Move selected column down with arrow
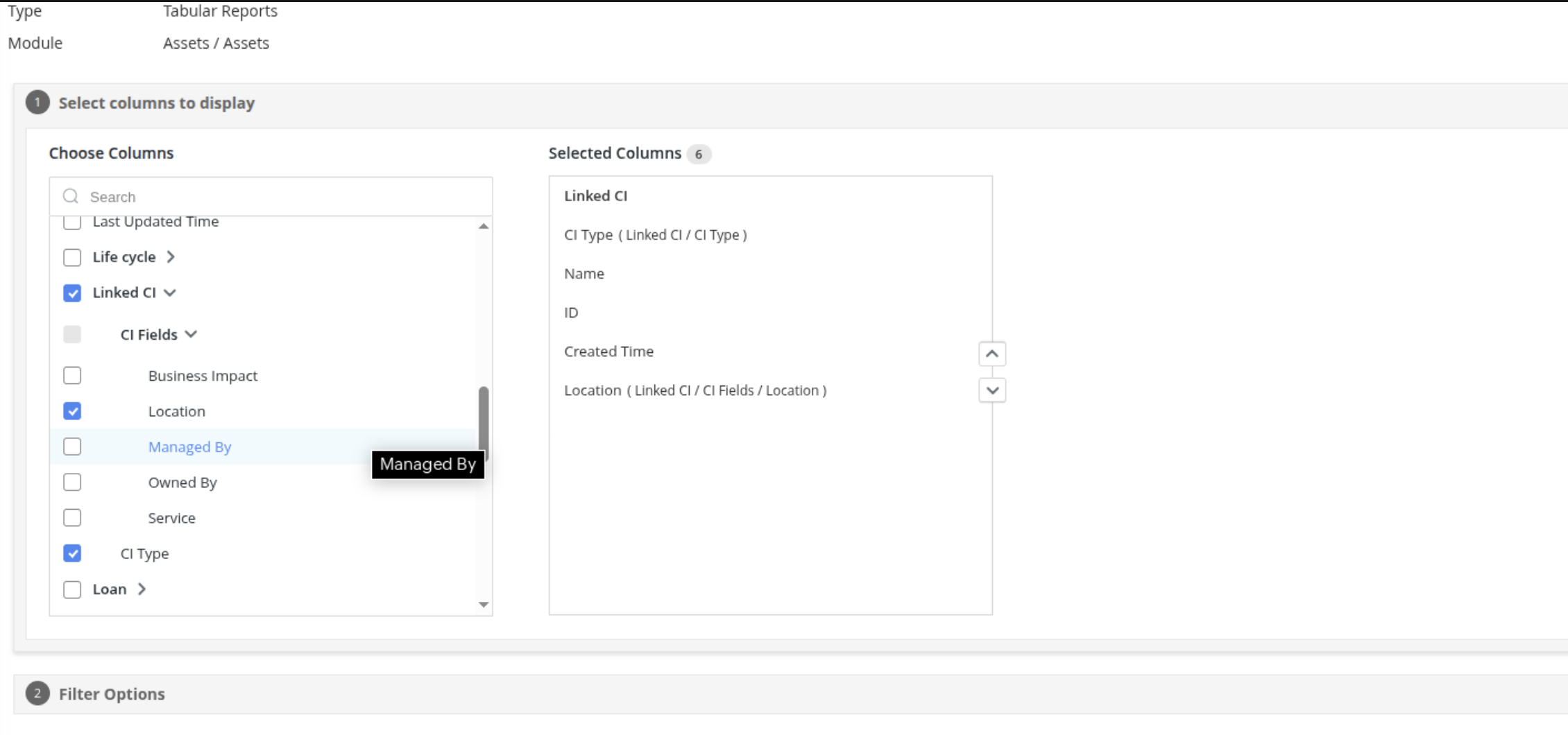Viewport: 1568px width, 735px height. [x=992, y=390]
